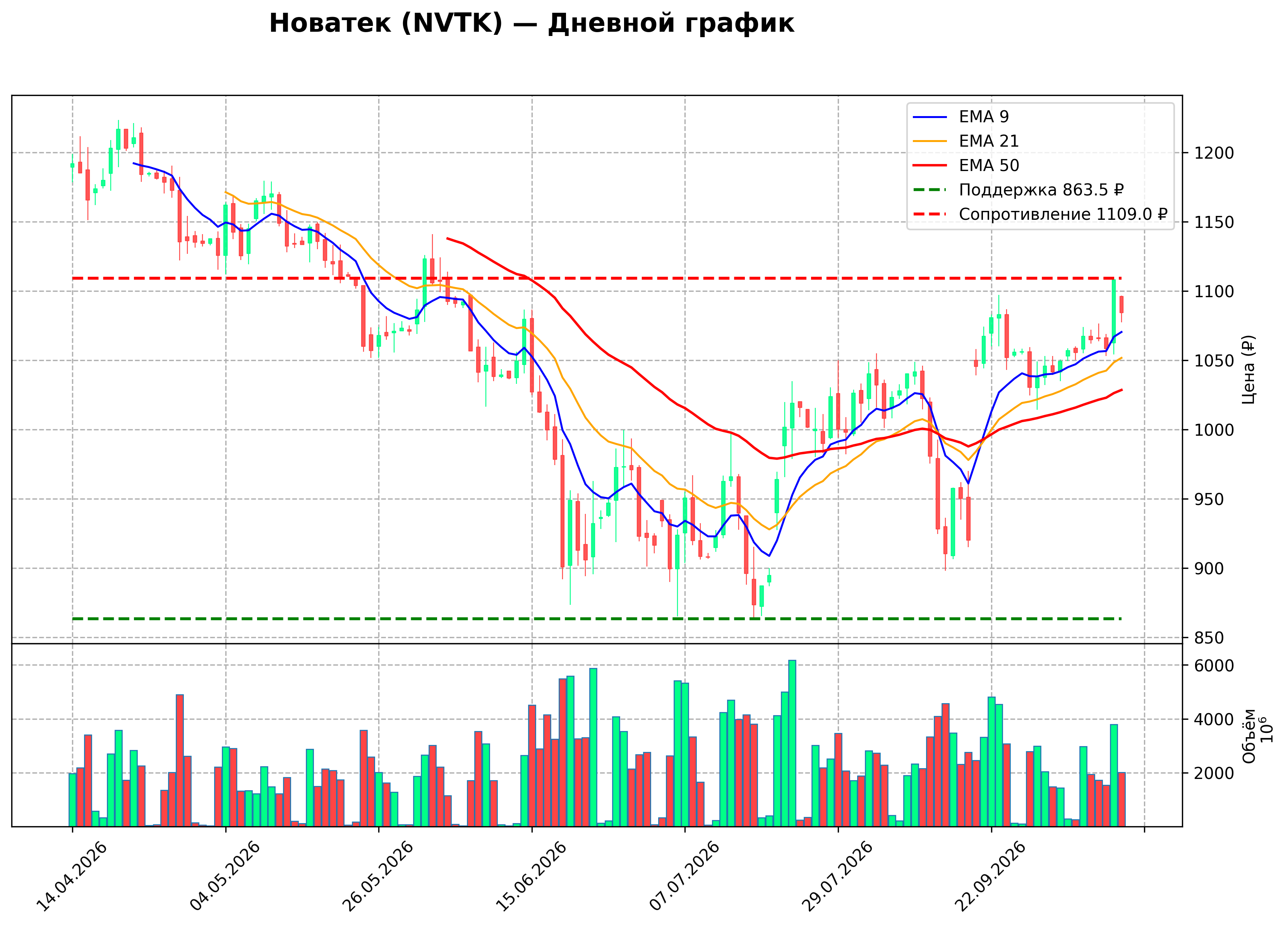Click the 'Поддержка 863.5 ₽' legend label
The width and height of the screenshot is (1288, 926).
point(1041,190)
